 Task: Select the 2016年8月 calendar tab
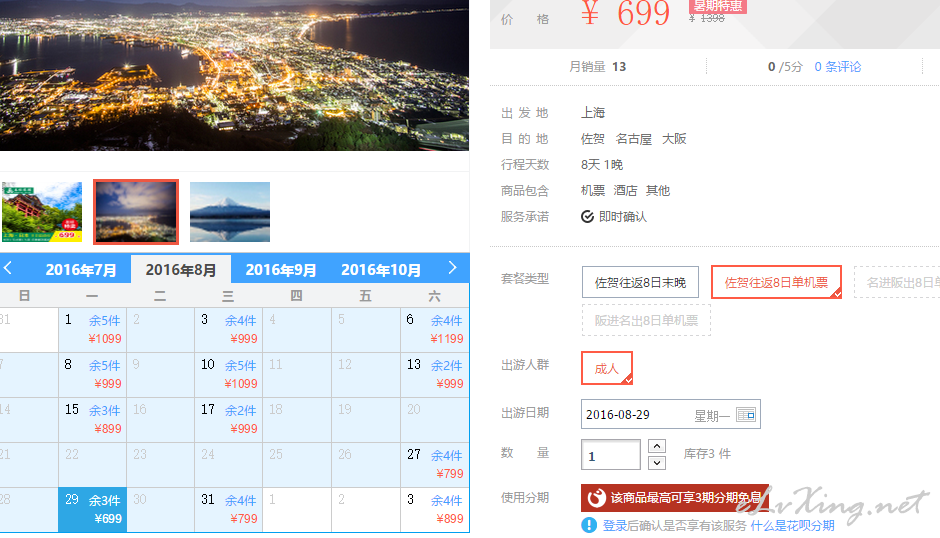point(181,270)
